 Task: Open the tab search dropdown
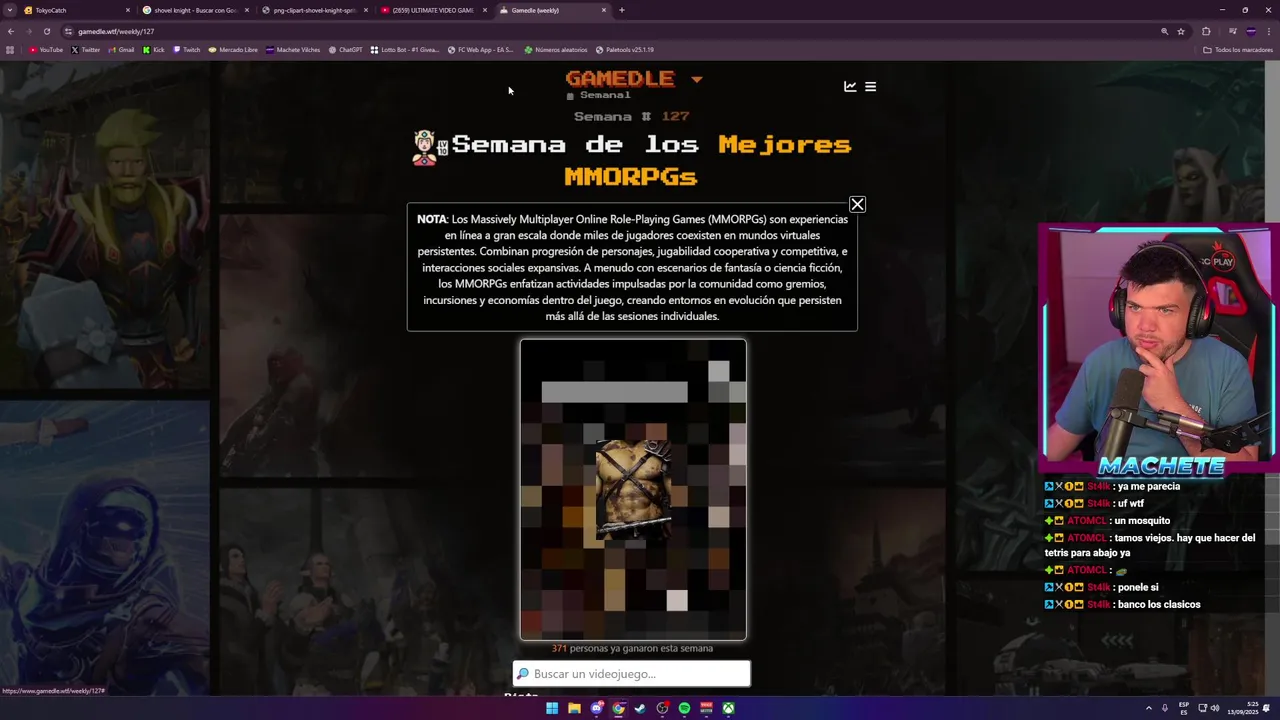tap(9, 10)
